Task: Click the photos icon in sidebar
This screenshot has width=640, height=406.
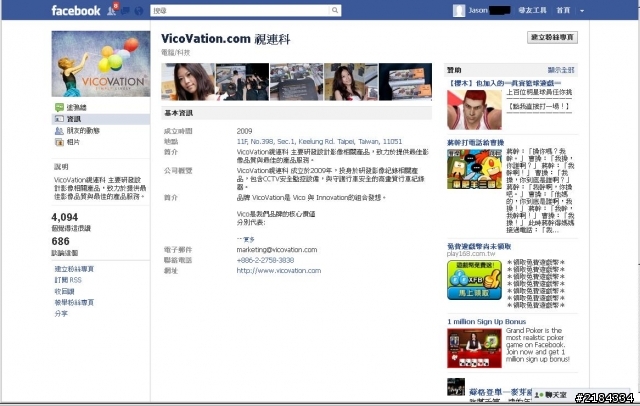Action: tap(59, 142)
